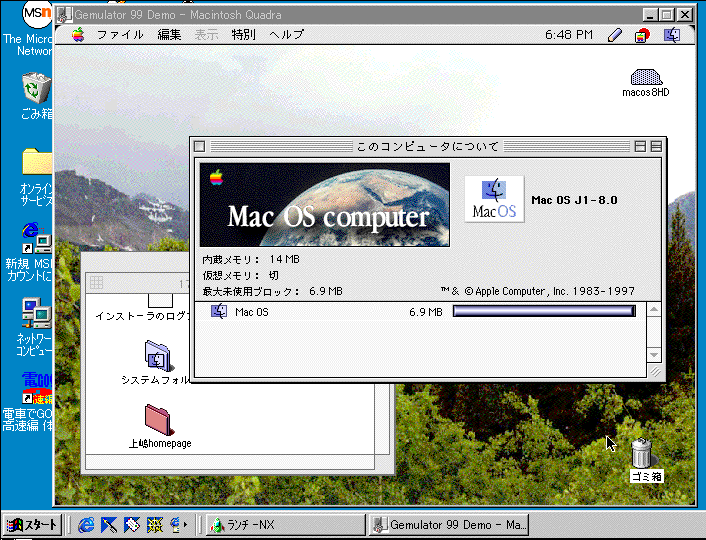
Task: Click the Apple guide icon beside the pencil
Action: [x=642, y=35]
